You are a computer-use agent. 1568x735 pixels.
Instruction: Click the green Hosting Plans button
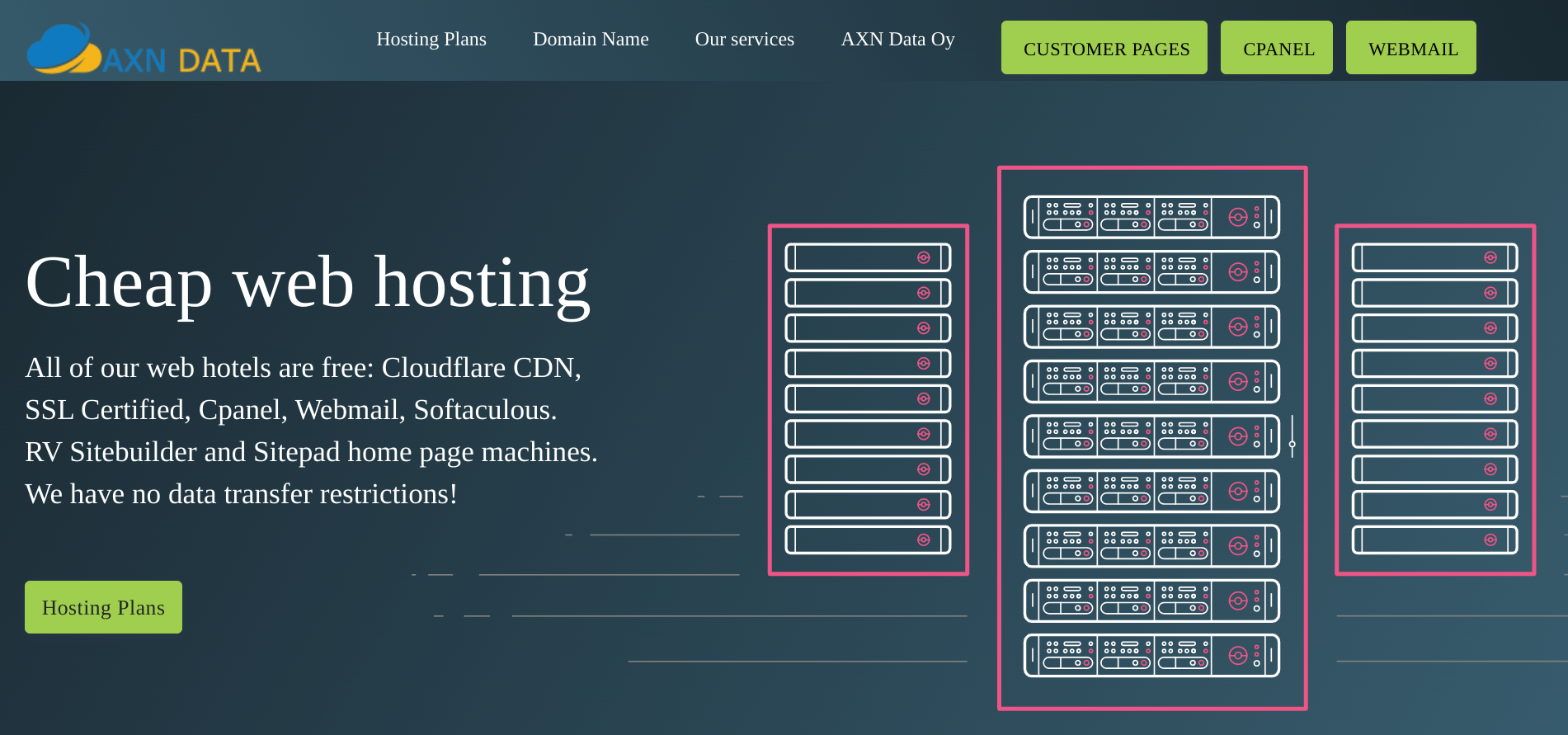(103, 607)
